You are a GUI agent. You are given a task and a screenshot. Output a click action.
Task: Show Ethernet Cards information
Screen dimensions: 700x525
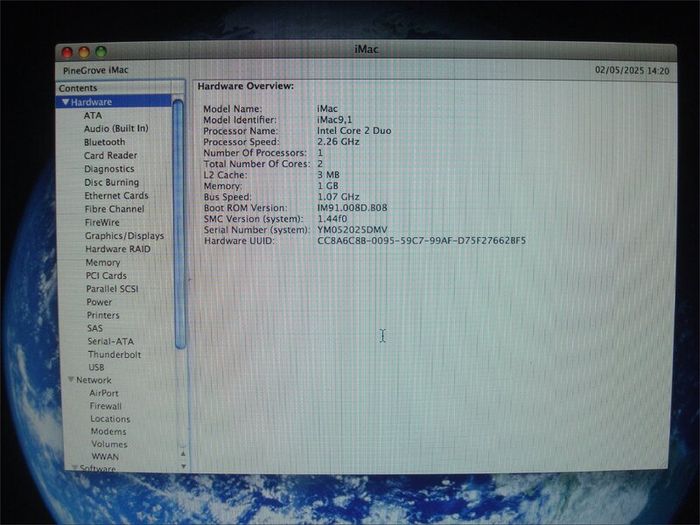tap(117, 196)
